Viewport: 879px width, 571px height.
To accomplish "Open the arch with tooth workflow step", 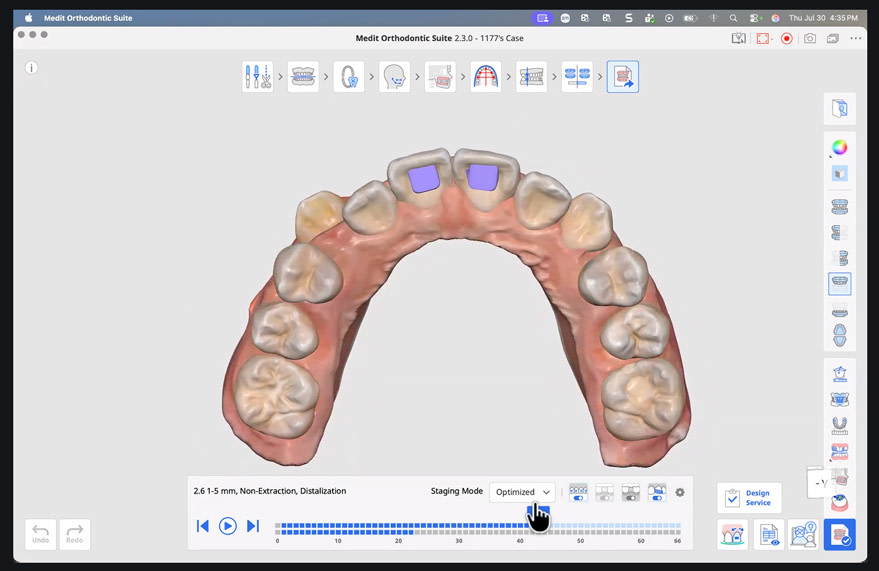I will [349, 77].
